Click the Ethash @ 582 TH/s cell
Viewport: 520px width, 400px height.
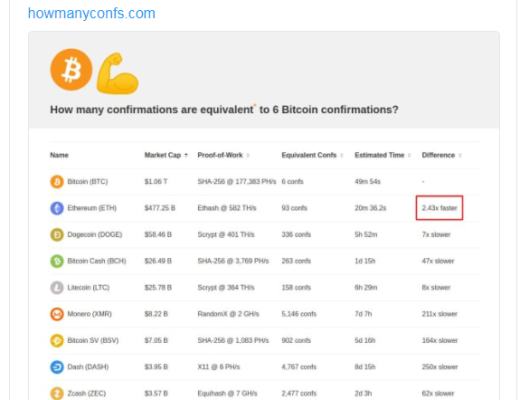(227, 208)
